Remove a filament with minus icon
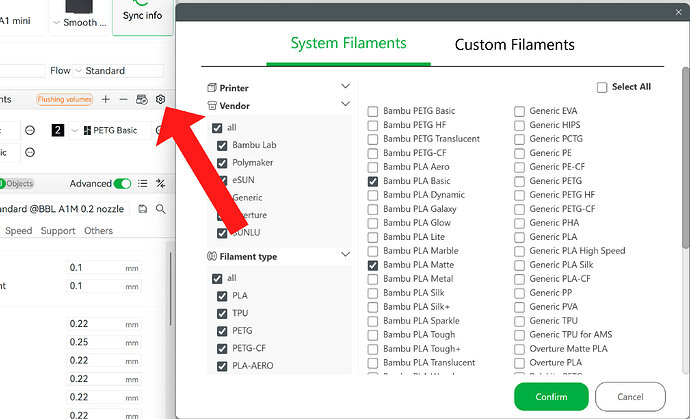The image size is (690, 419). coord(123,99)
